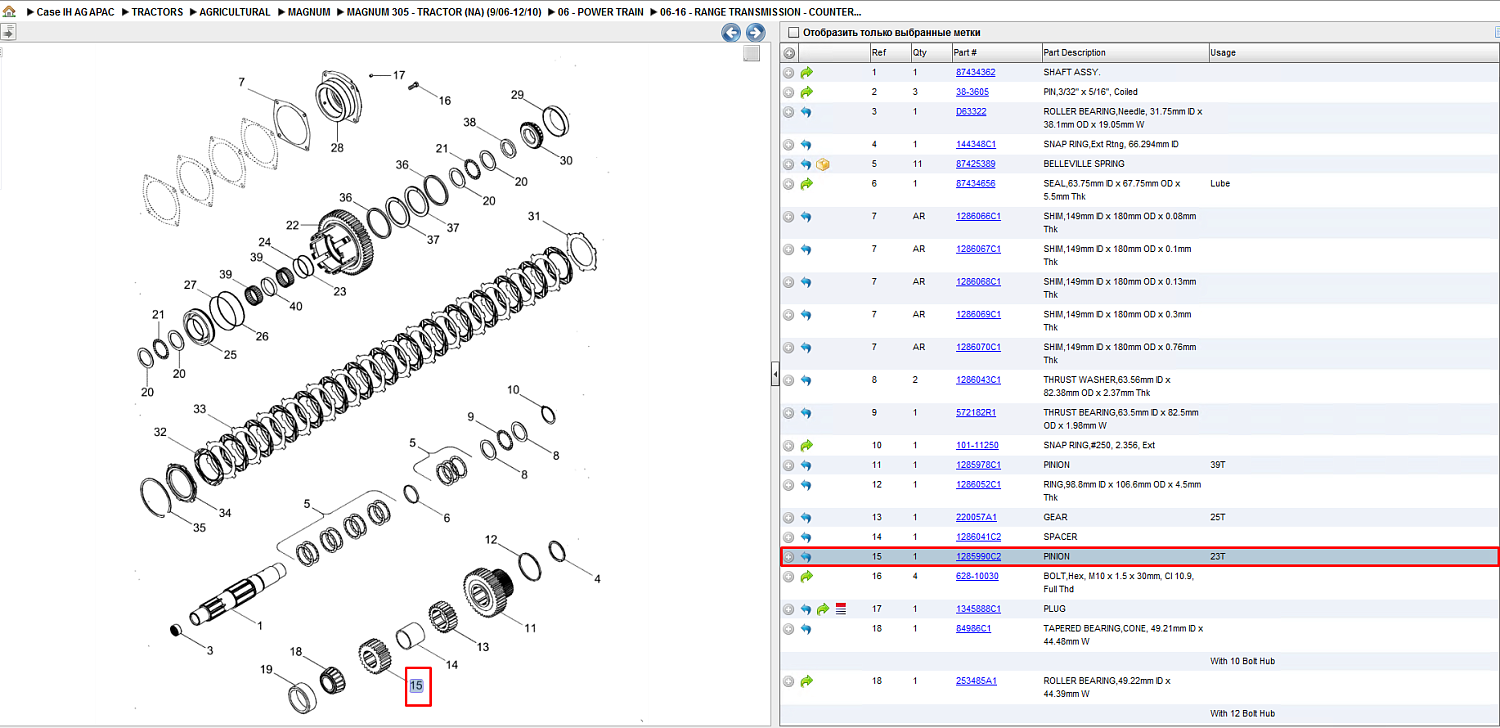
Task: Click green arrow icon on BOLT,Hex M10 row
Action: (807, 576)
